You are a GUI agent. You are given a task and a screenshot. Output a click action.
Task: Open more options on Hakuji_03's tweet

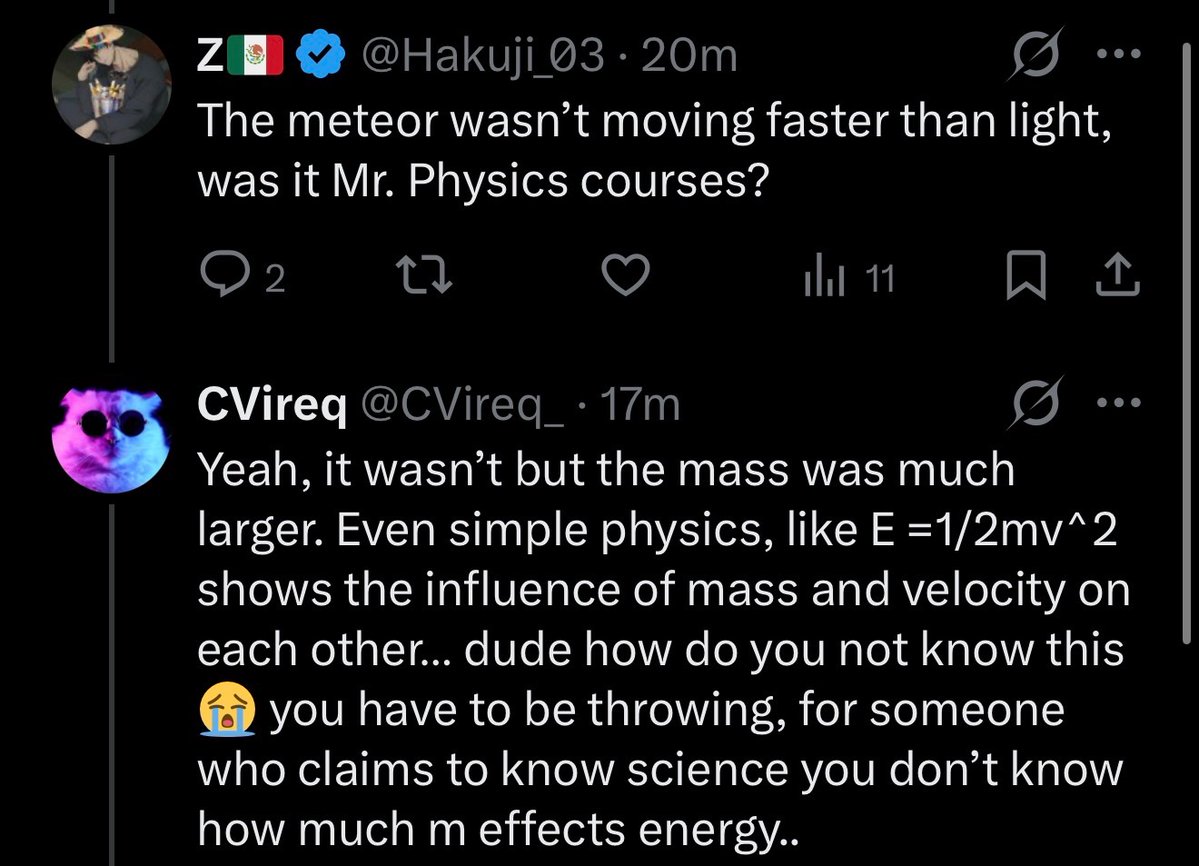point(1125,57)
